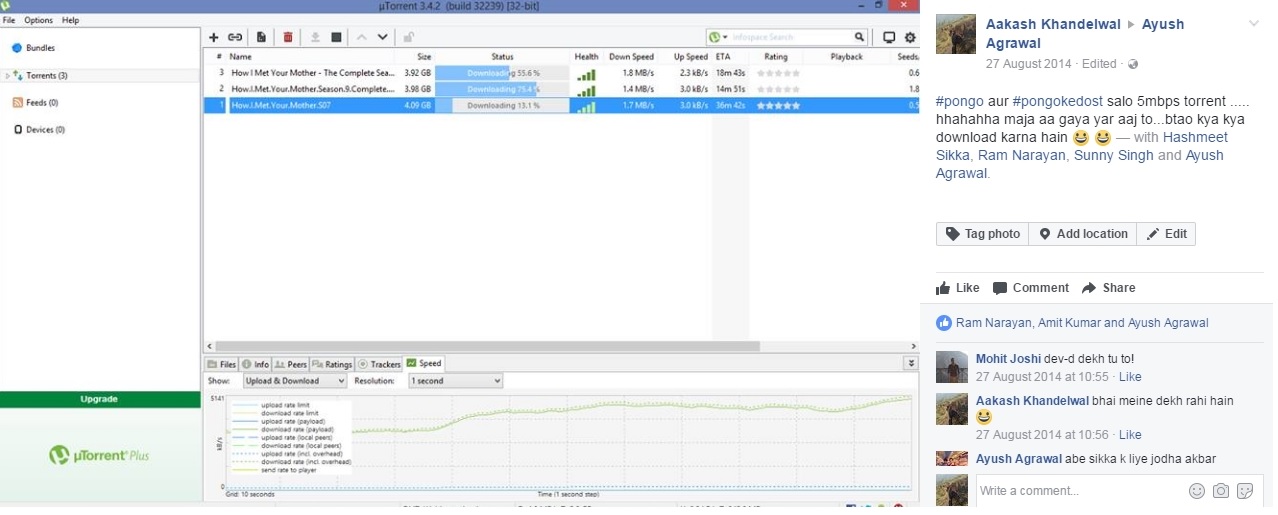Click the health bars of the first torrent row

tap(587, 74)
